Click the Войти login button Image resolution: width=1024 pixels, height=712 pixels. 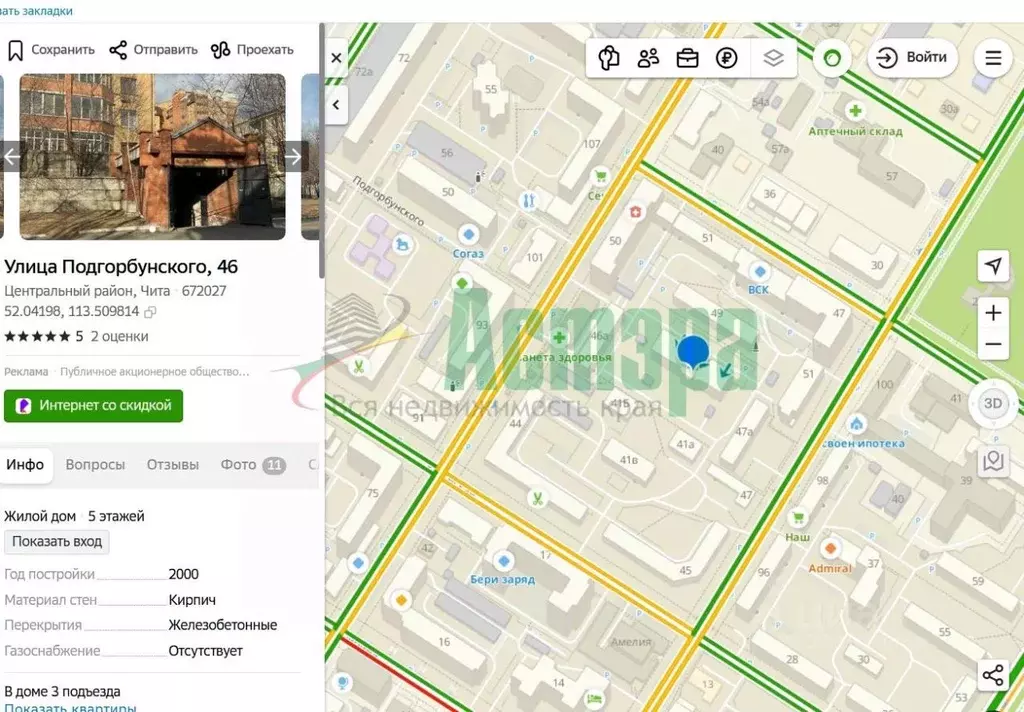pos(912,57)
